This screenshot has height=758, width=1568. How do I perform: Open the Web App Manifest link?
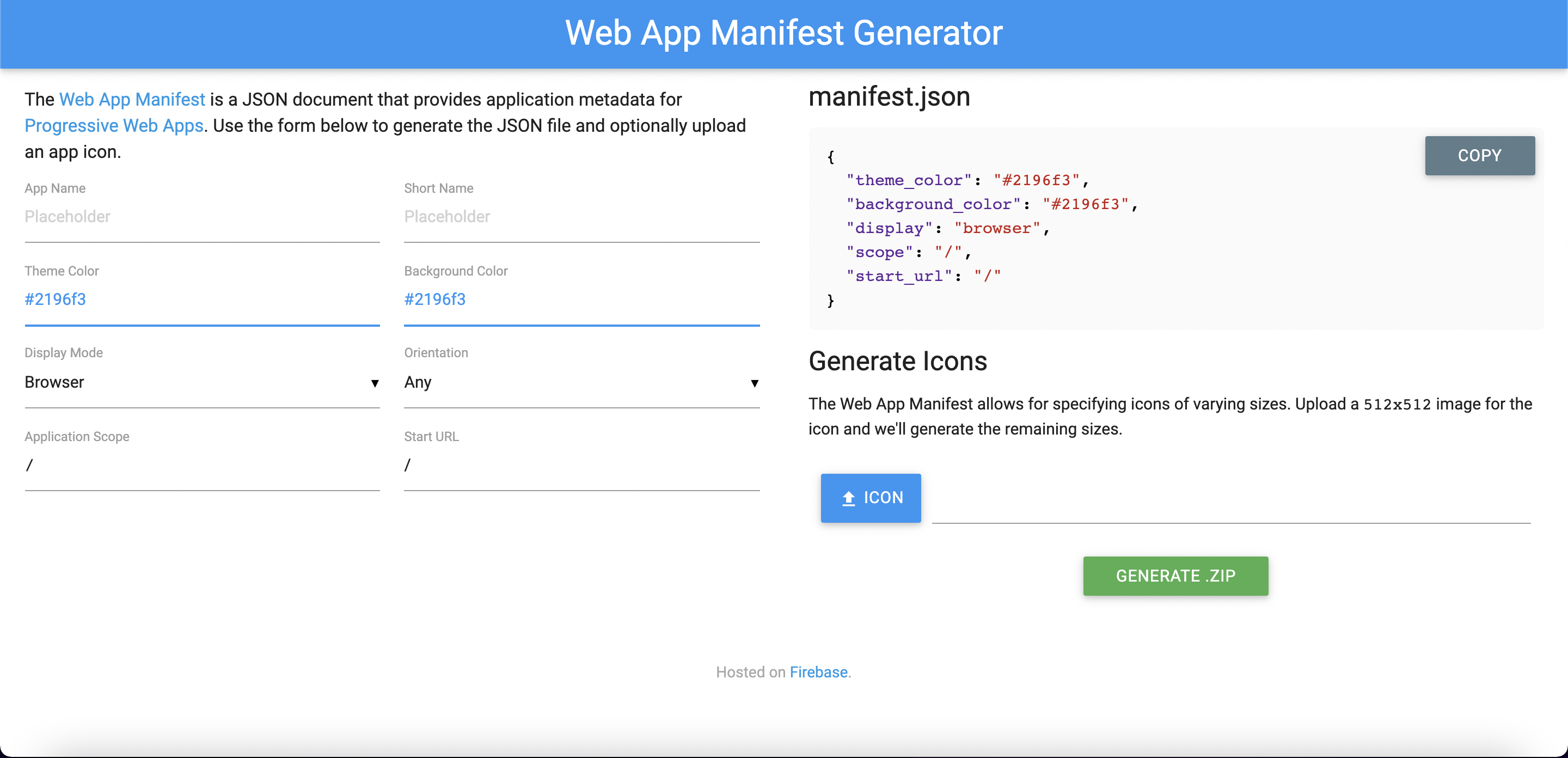(x=132, y=99)
